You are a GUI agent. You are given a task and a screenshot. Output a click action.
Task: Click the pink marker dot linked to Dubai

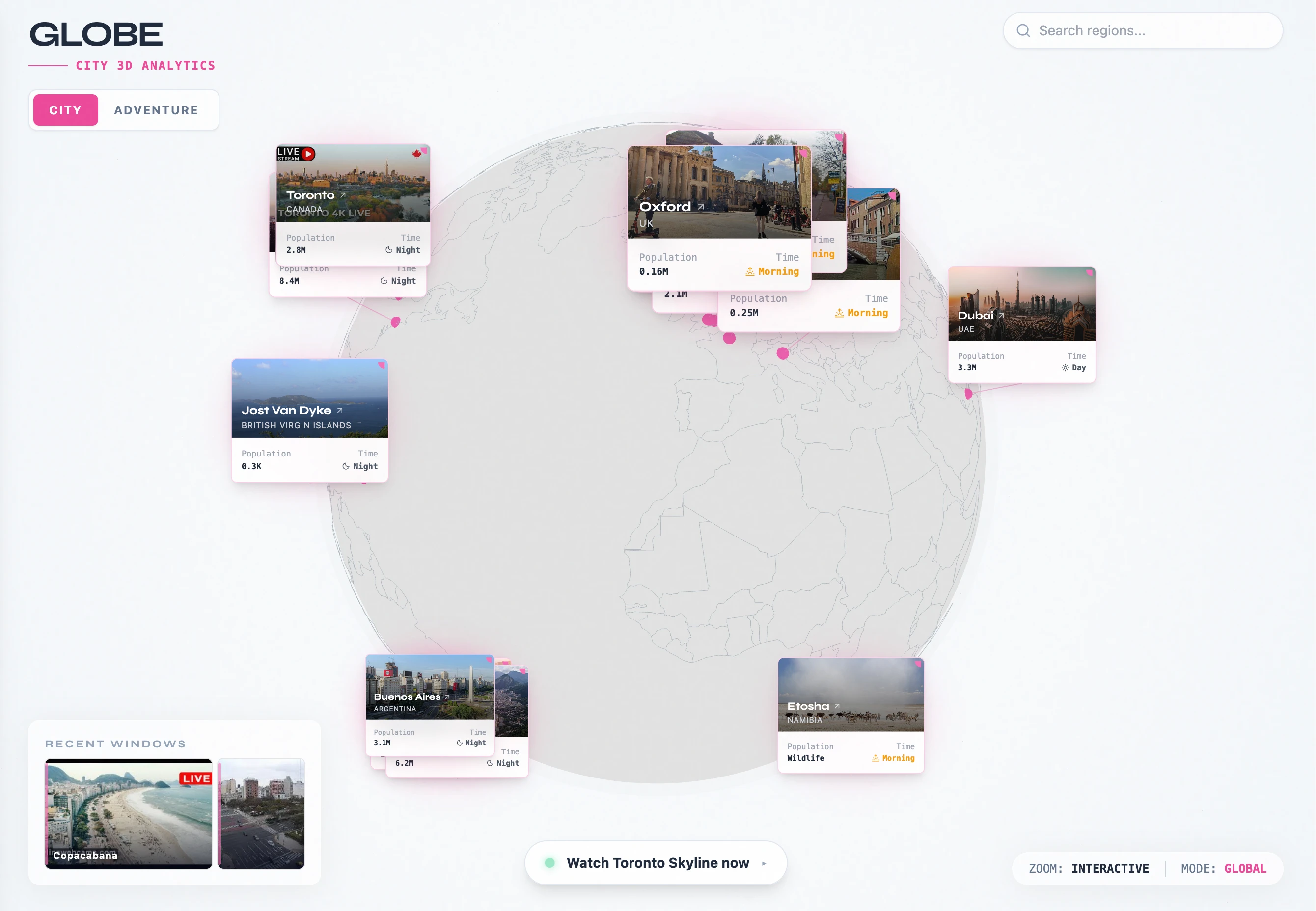coord(968,393)
